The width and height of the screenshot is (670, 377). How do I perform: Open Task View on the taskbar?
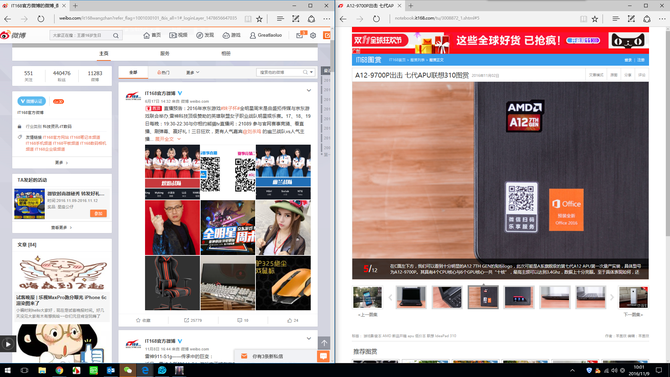click(24, 370)
